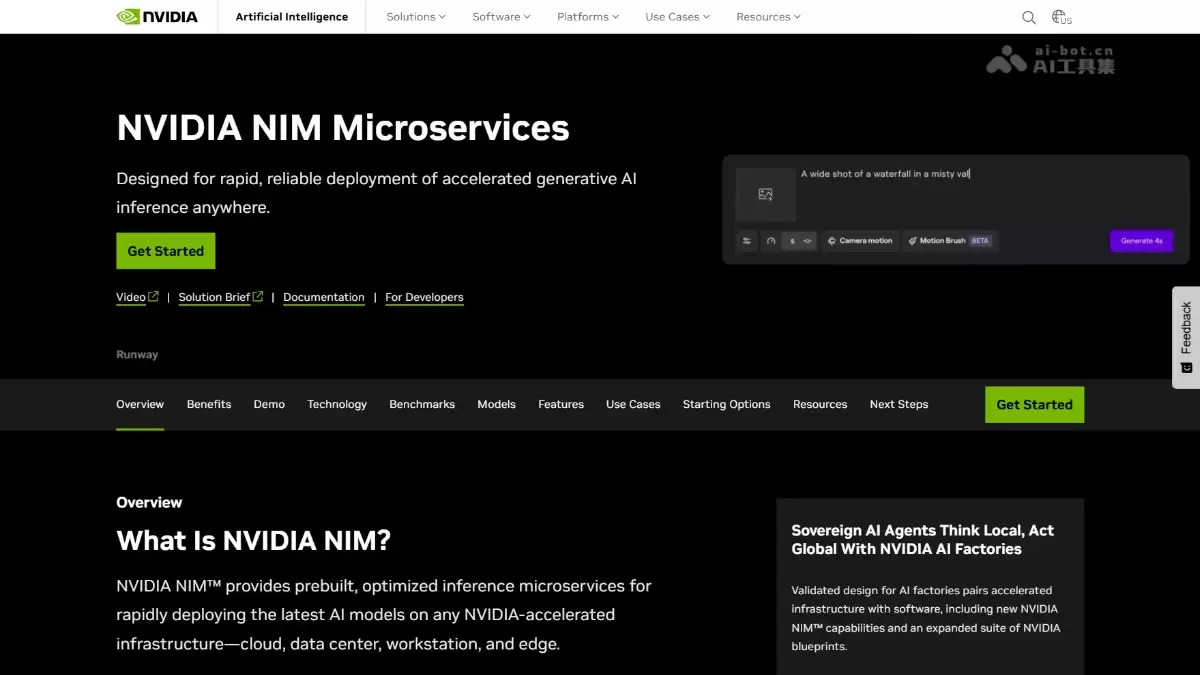Click the image upload placeholder icon
Screen dimensions: 1200x675
(x=765, y=194)
